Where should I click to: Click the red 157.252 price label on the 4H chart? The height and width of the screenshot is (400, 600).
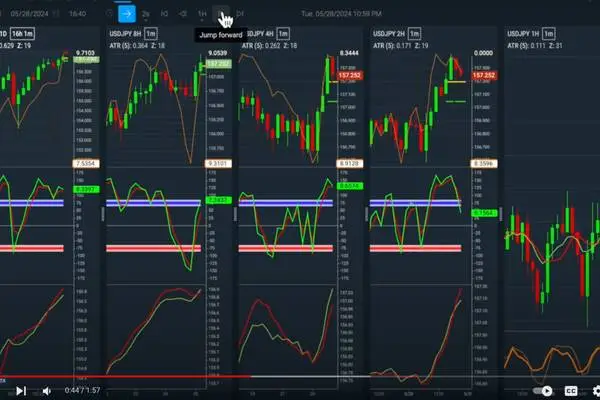[350, 75]
